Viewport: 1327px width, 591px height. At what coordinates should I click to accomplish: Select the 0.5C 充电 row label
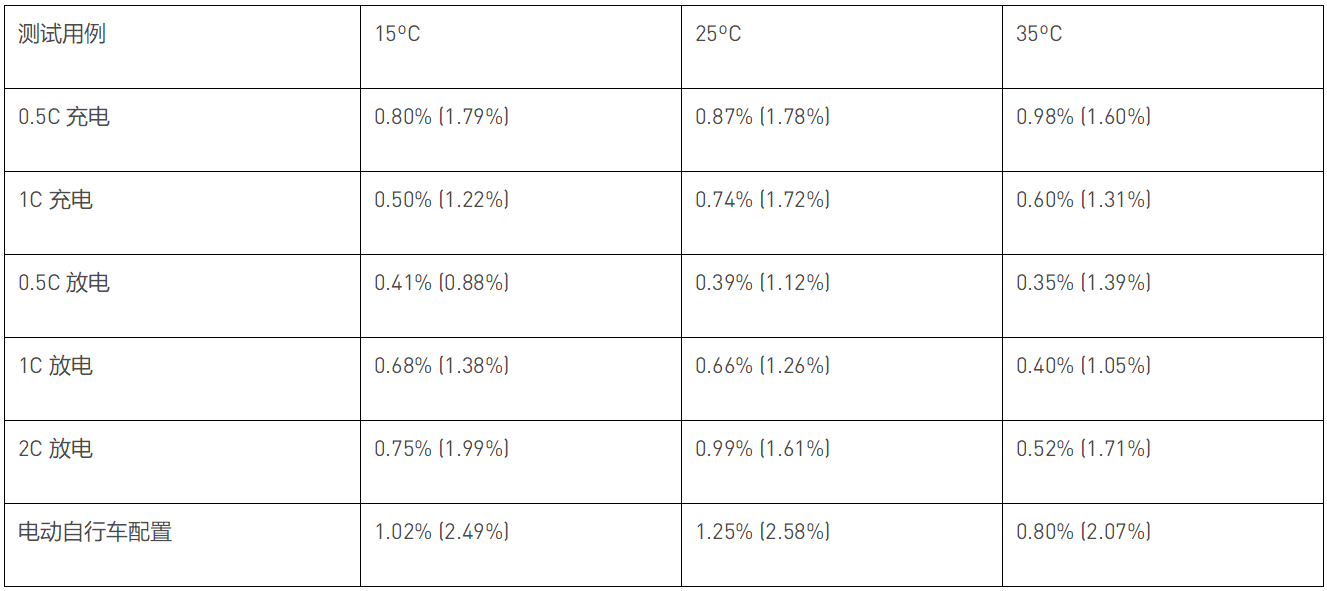(64, 117)
